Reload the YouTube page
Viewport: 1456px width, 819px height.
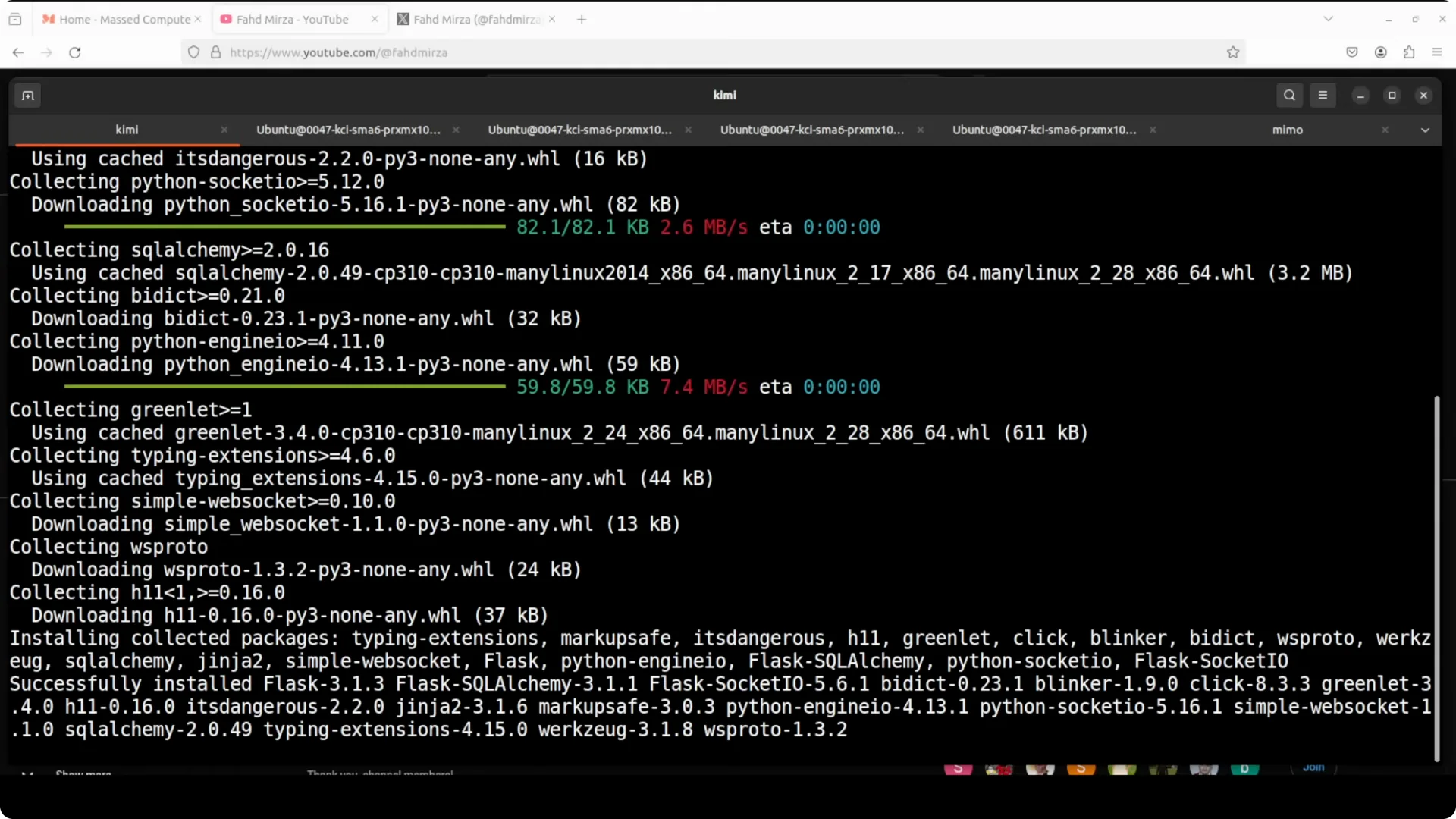[74, 52]
